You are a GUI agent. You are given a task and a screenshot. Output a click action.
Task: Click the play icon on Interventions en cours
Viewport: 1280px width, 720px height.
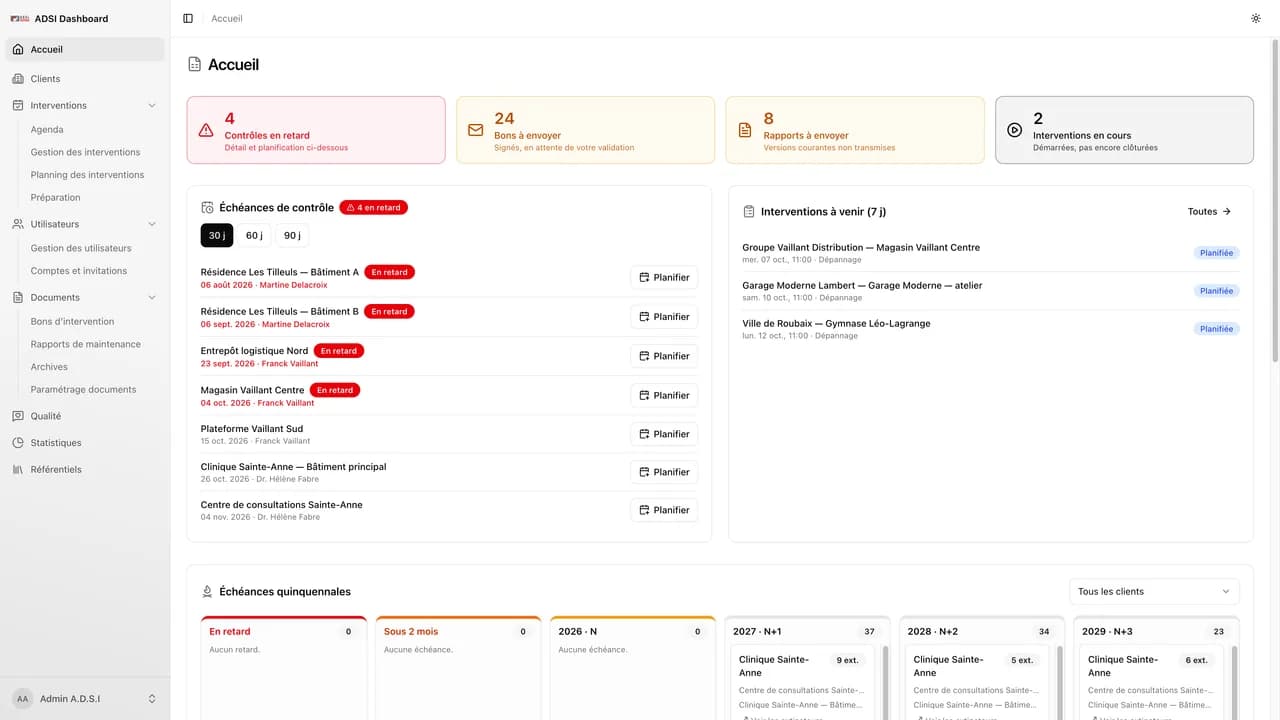[1014, 130]
